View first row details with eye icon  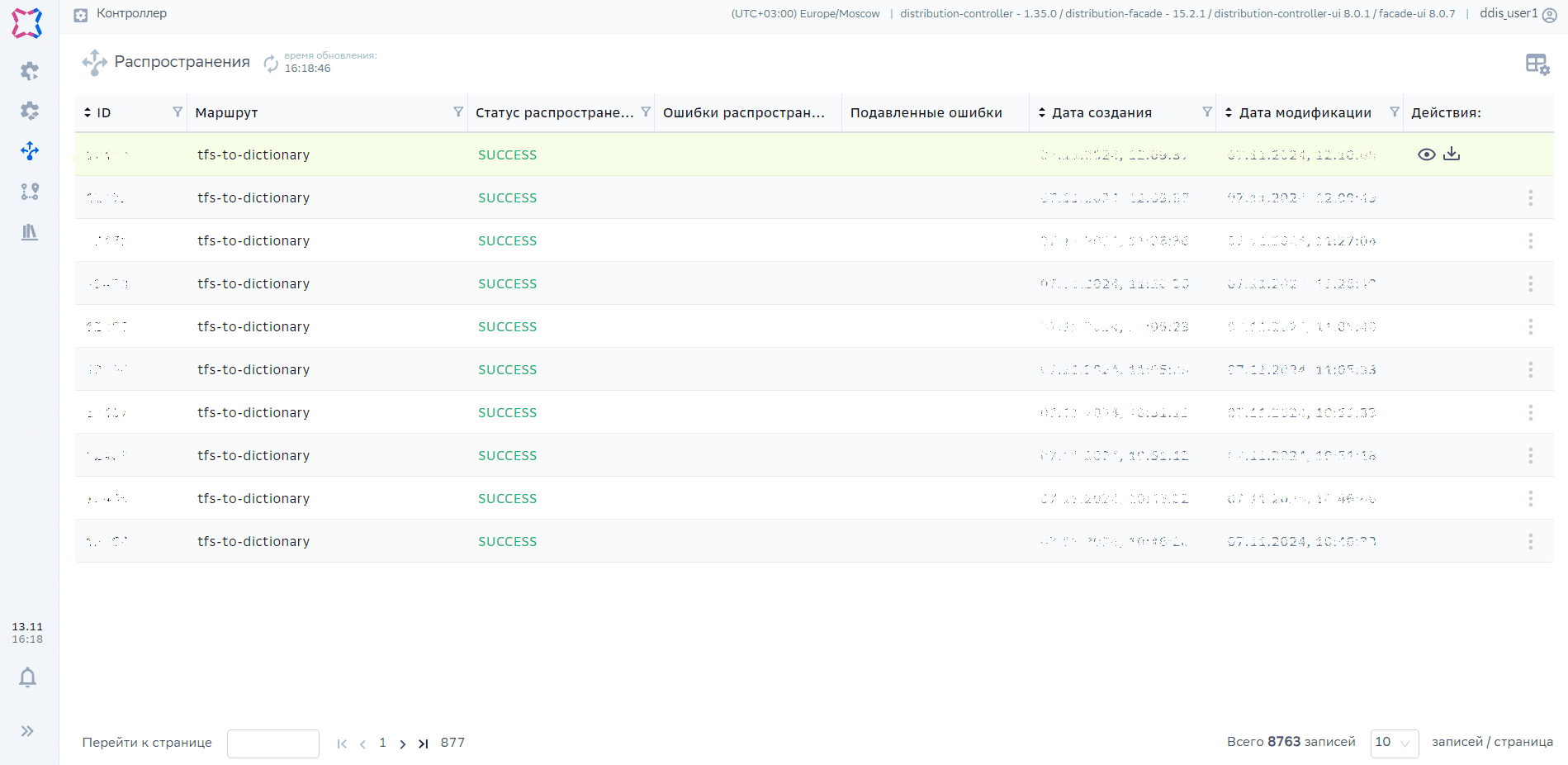[1426, 154]
